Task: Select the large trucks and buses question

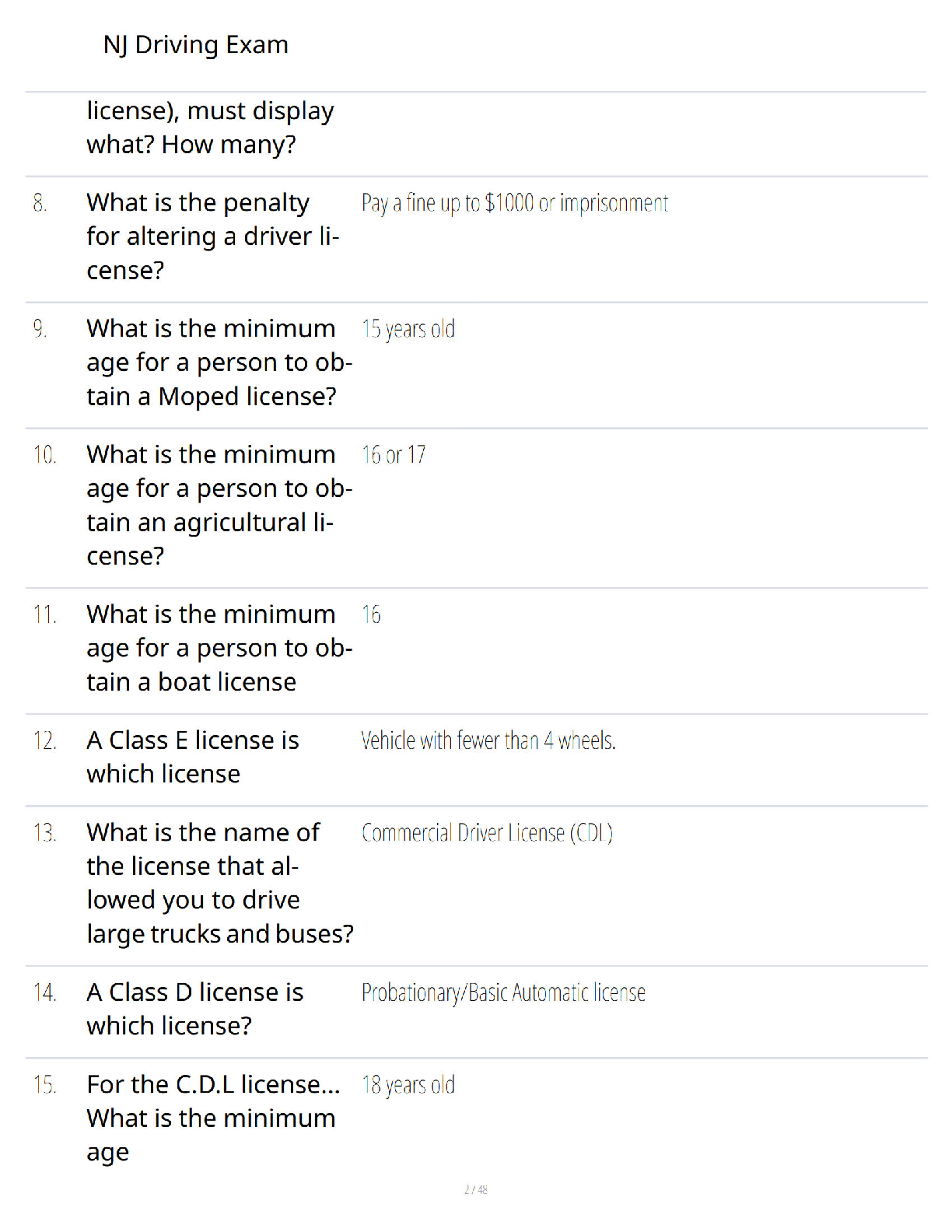Action: (220, 884)
